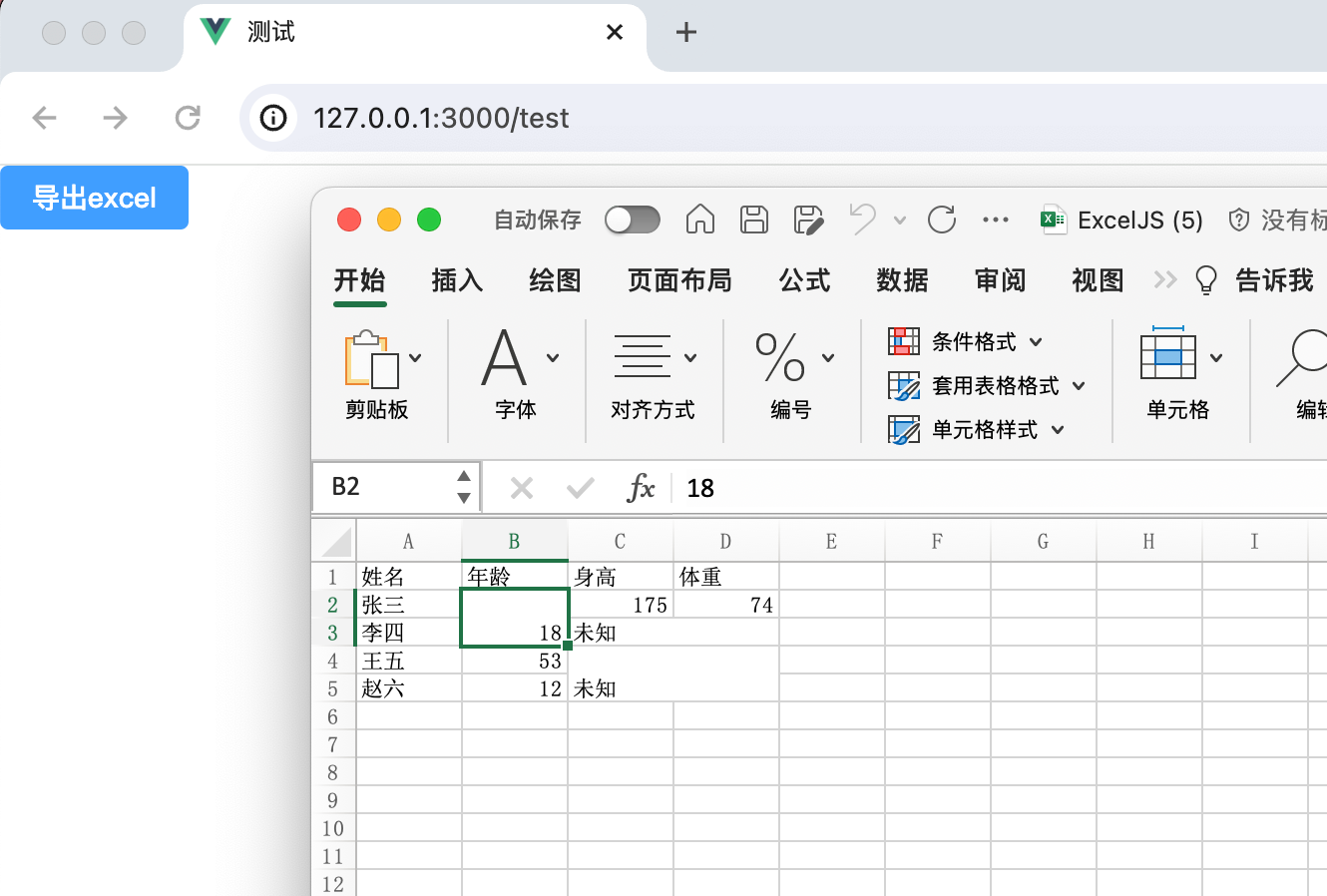
Task: Click the redo circular arrow icon
Action: (942, 220)
